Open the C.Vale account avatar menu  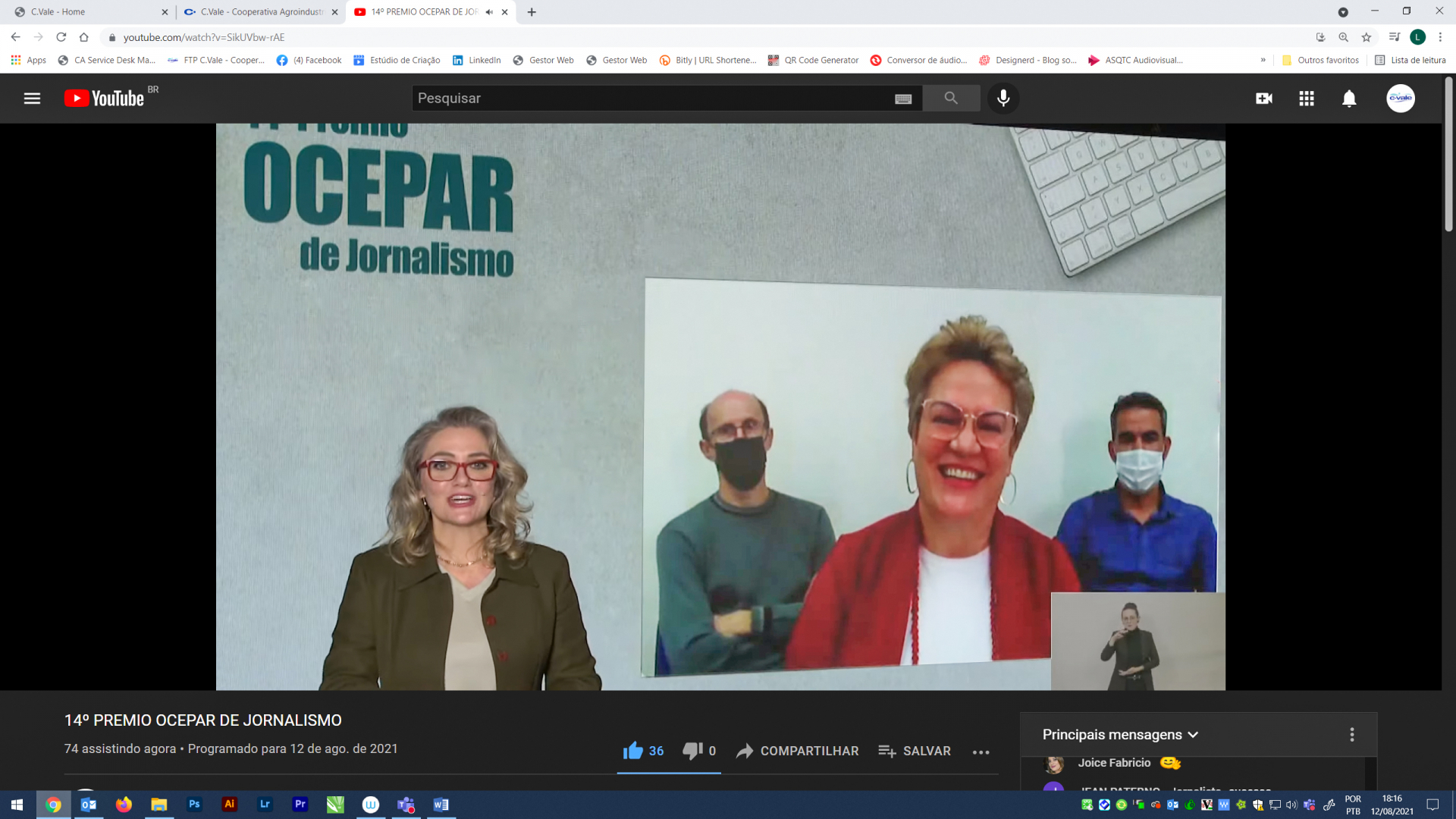coord(1401,99)
